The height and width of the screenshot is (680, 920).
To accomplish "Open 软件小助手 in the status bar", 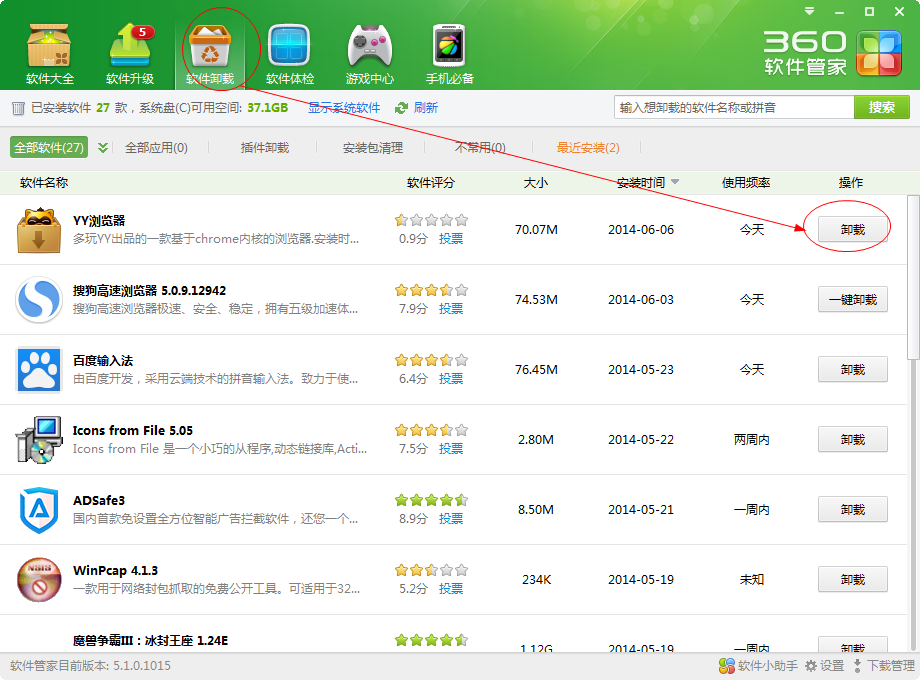I will (758, 666).
